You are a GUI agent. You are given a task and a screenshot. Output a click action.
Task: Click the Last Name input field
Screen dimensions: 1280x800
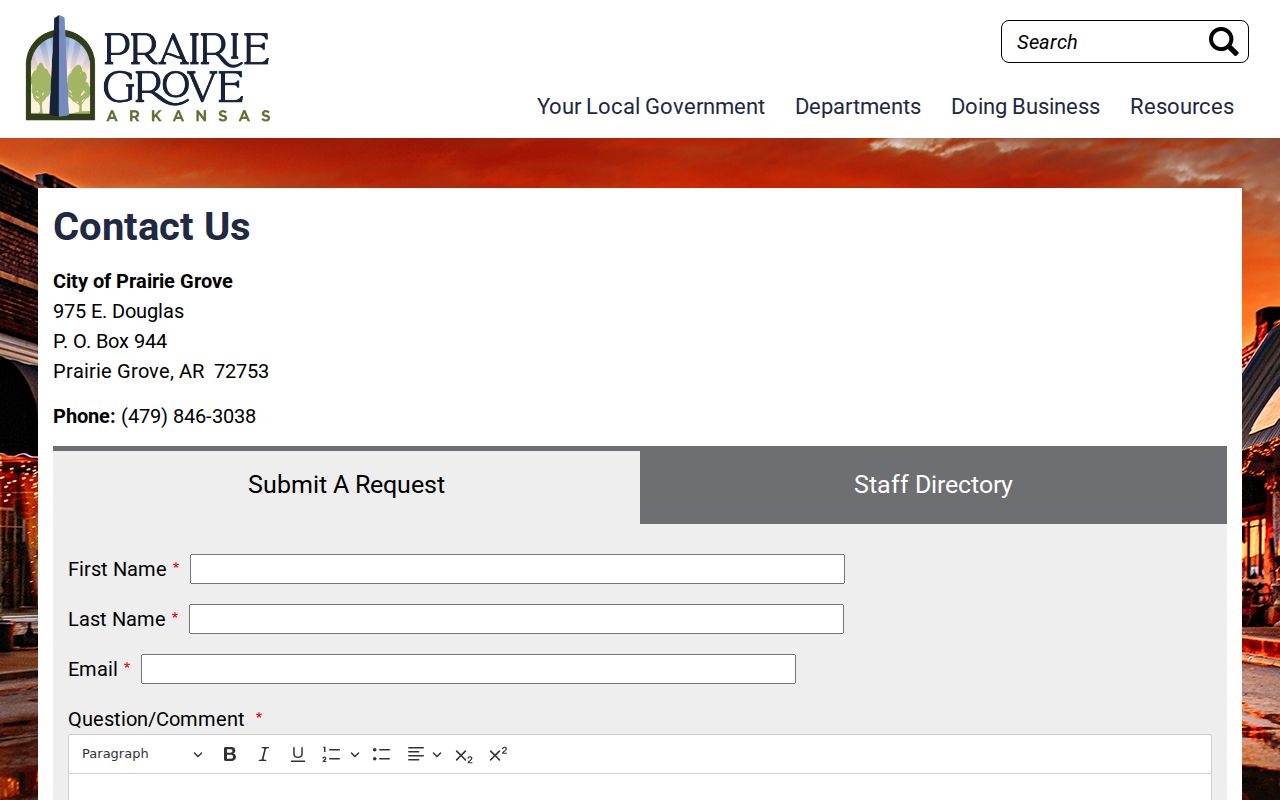pyautogui.click(x=516, y=619)
